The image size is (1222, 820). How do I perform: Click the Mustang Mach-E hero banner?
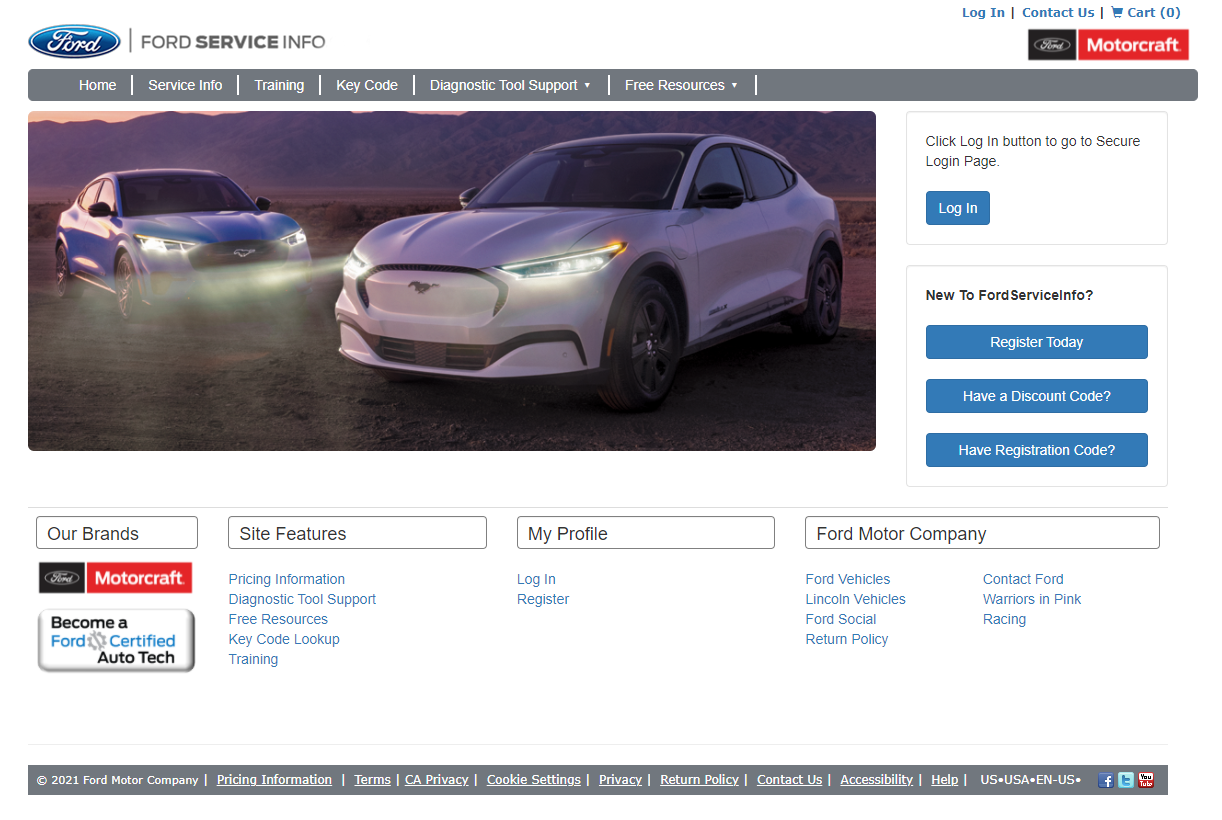point(451,281)
